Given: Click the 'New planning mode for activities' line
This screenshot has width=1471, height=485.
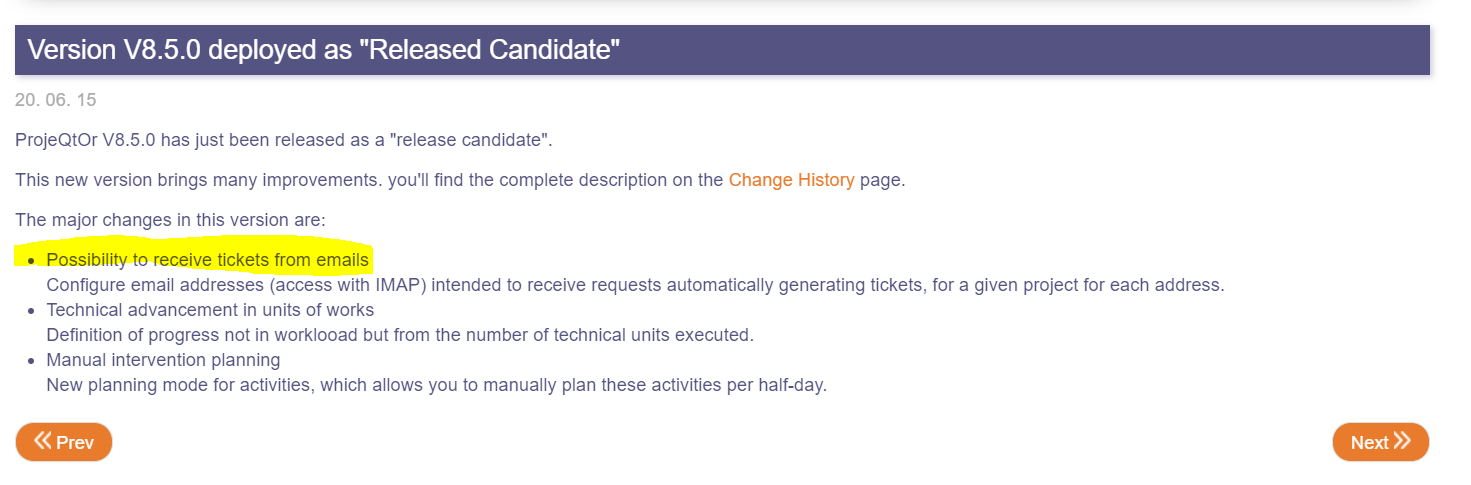Looking at the screenshot, I should 437,385.
